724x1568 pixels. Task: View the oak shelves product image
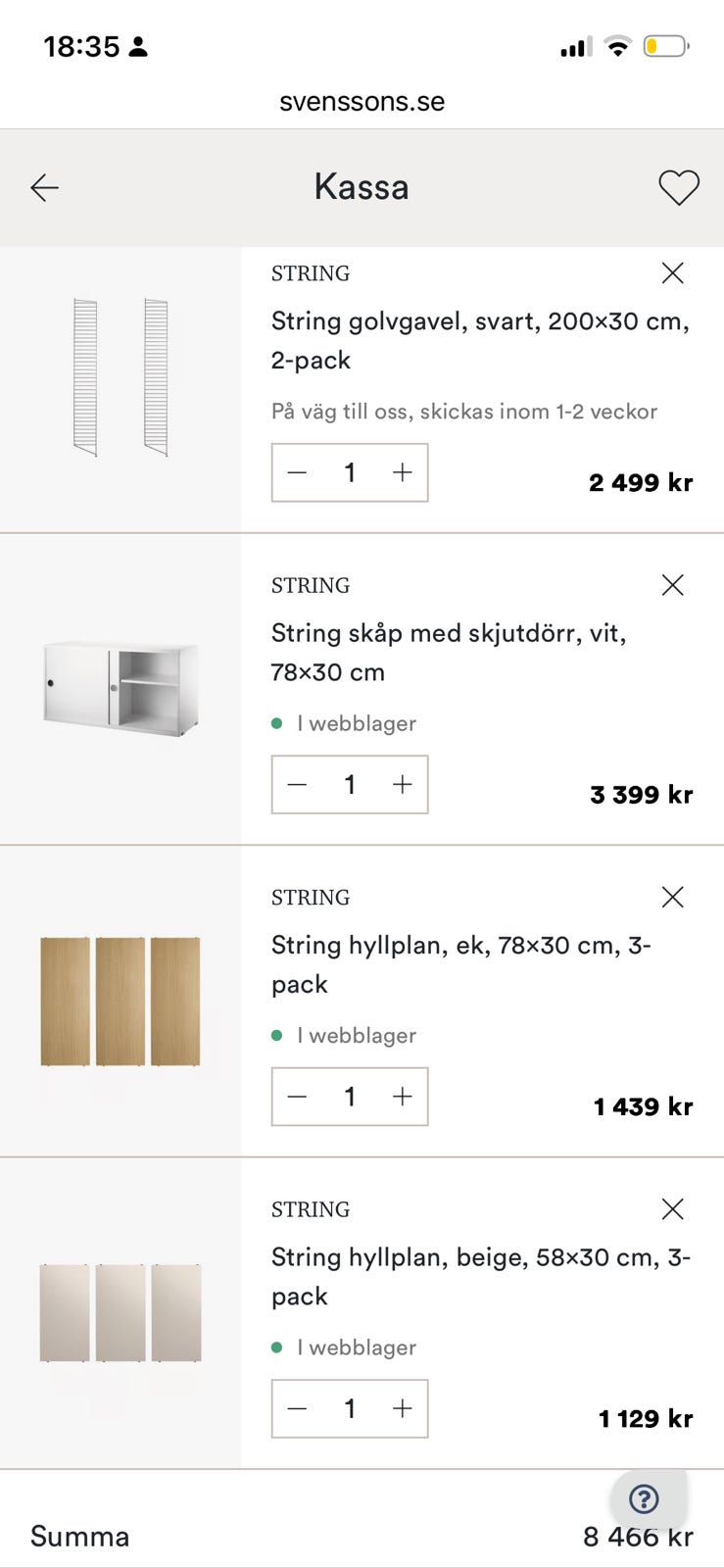(121, 1001)
